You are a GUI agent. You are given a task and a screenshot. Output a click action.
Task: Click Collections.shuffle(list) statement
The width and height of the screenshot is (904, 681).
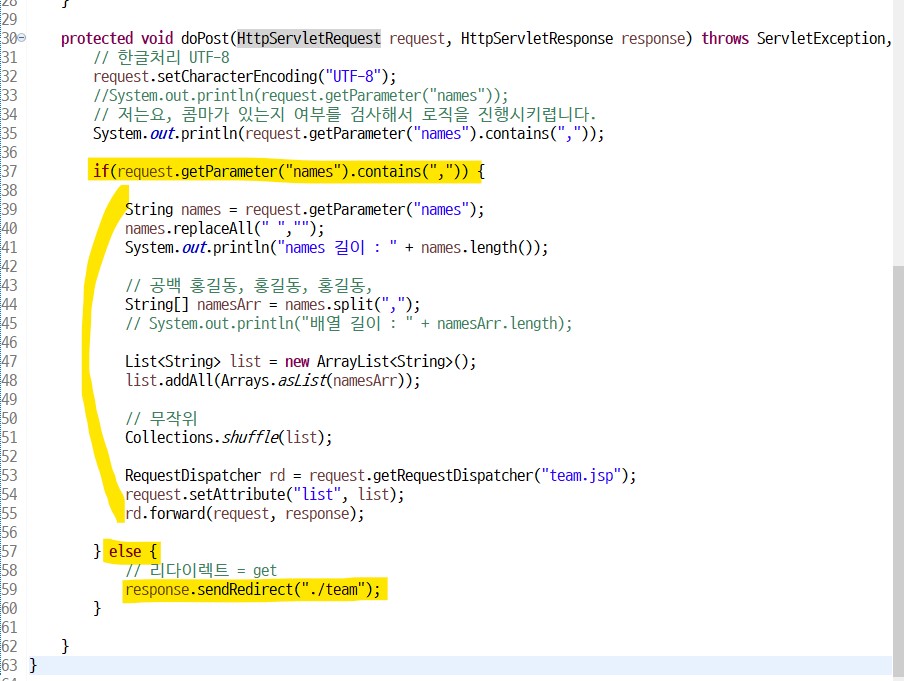[228, 438]
